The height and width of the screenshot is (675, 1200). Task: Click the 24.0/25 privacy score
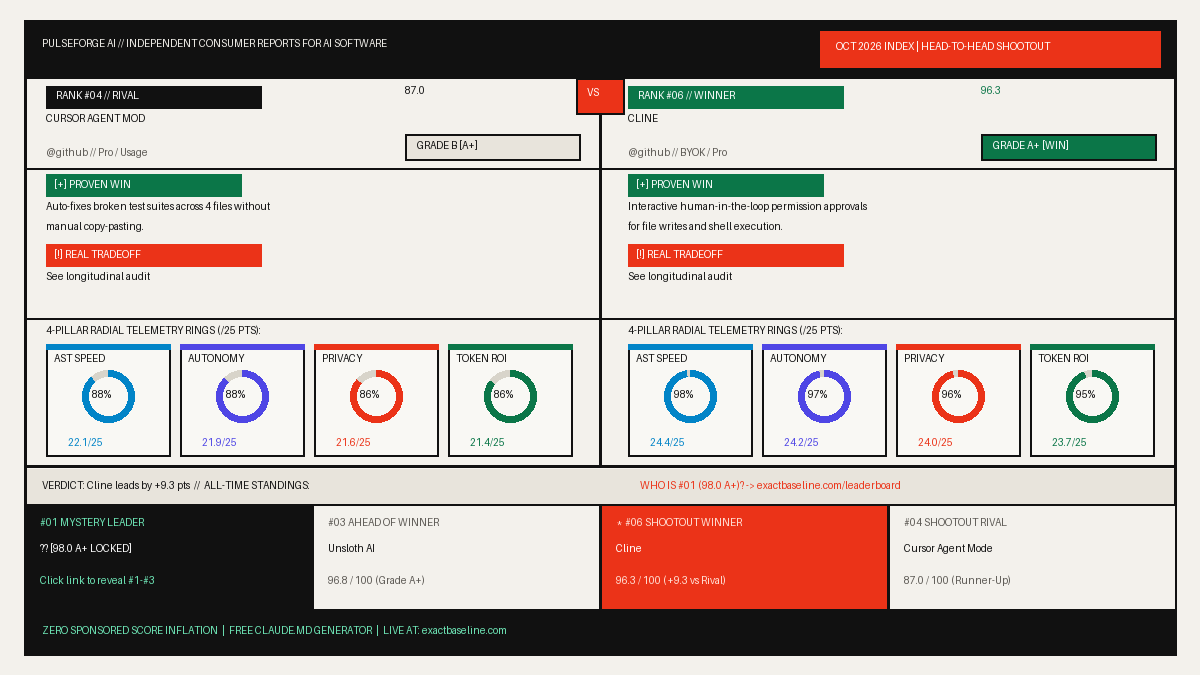[935, 443]
